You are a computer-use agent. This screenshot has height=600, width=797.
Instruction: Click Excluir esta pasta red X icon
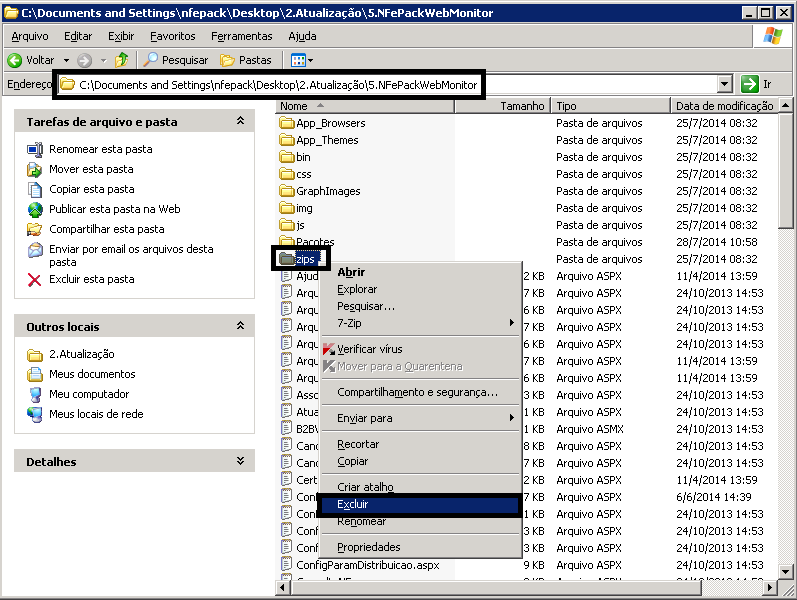[x=35, y=280]
